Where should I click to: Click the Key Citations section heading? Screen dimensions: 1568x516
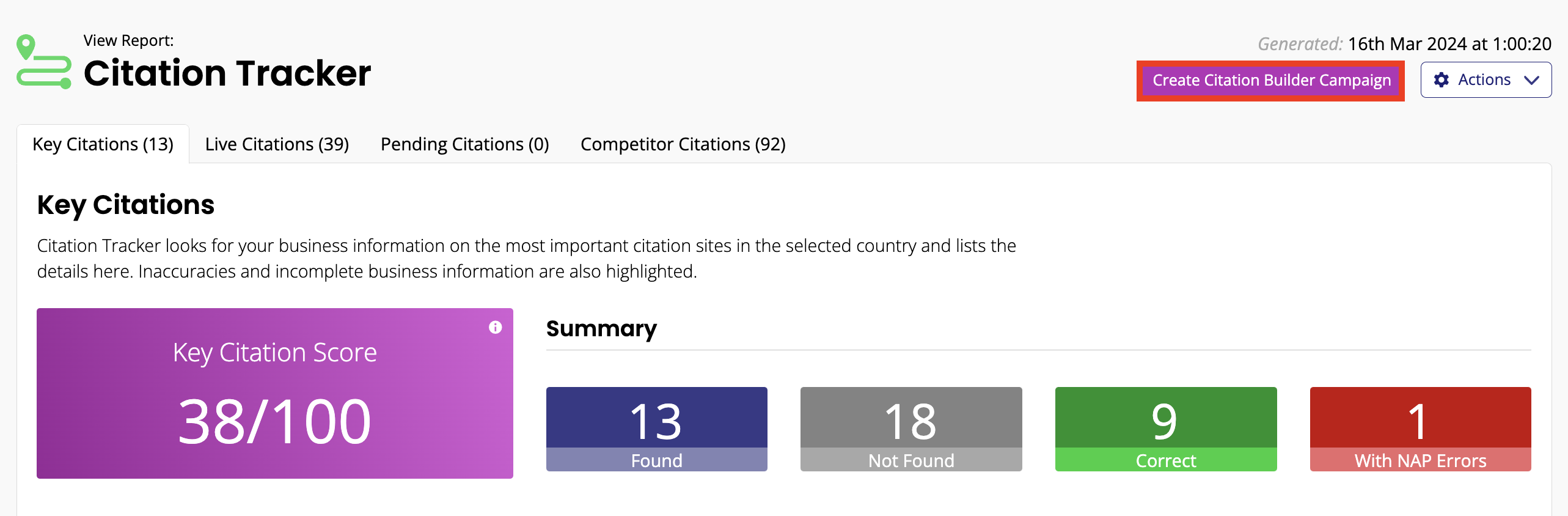126,205
